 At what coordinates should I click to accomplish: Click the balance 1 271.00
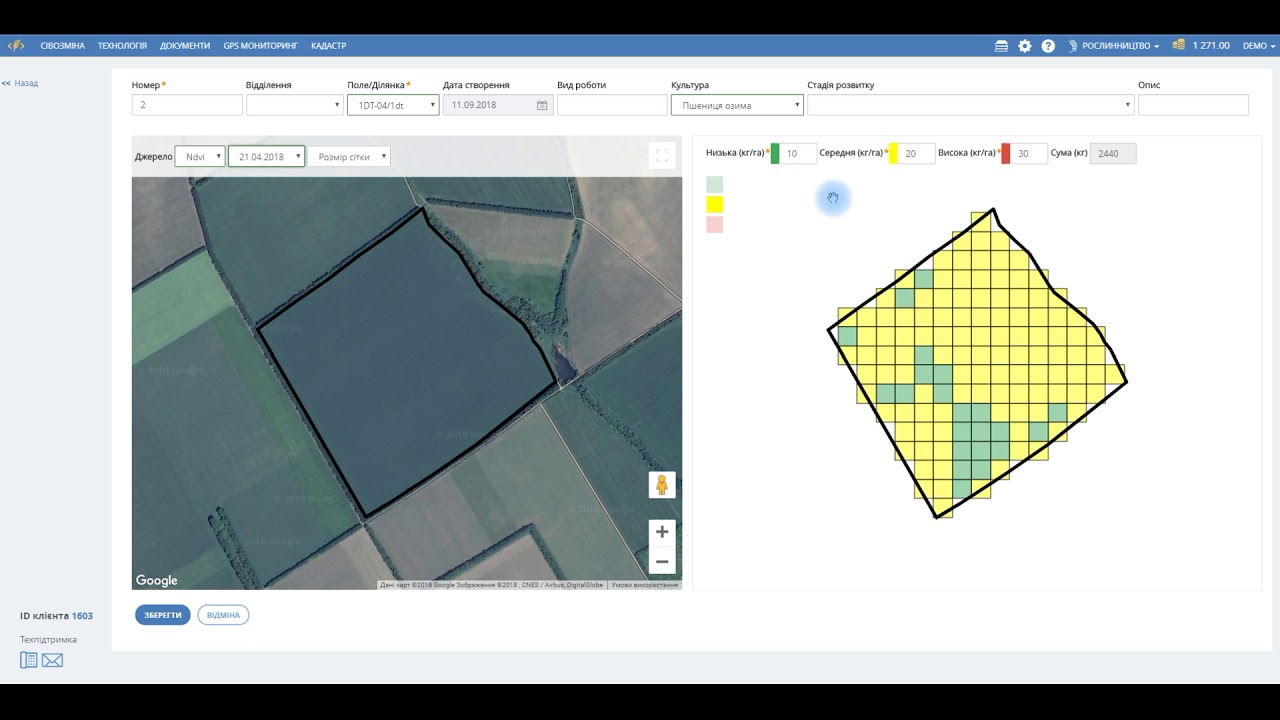pos(1211,46)
